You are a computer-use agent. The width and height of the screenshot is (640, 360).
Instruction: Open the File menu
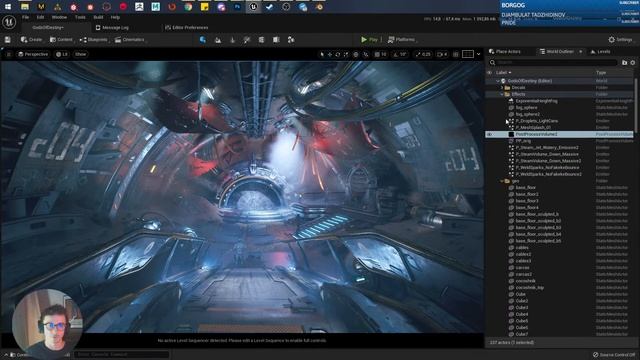(25, 18)
